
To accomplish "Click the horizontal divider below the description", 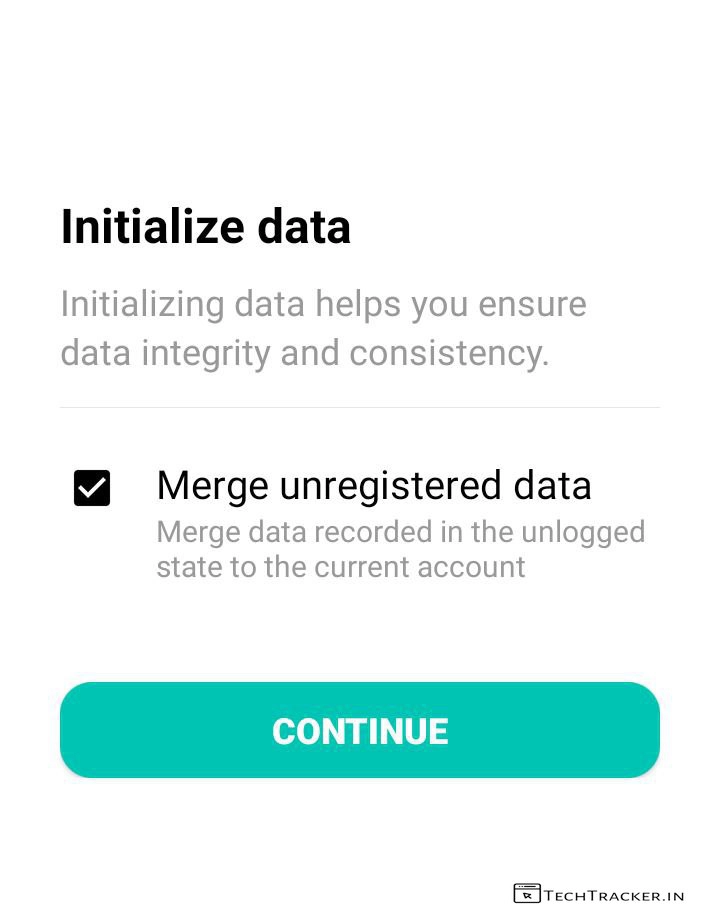I will (x=360, y=407).
